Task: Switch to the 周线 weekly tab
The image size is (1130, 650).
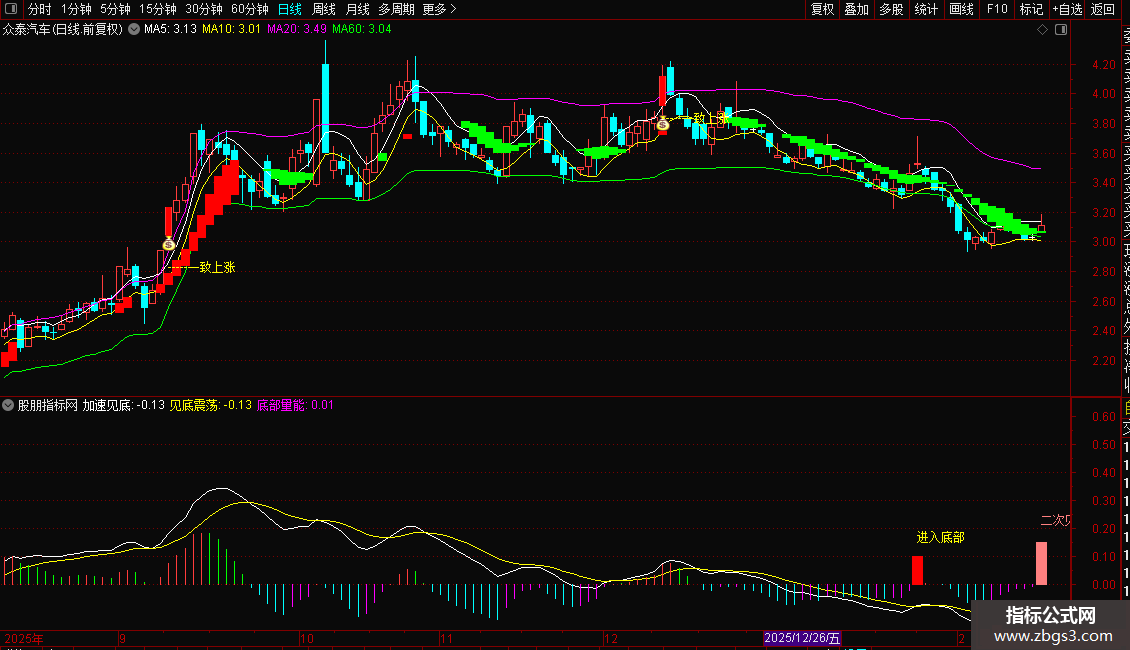Action: [324, 9]
